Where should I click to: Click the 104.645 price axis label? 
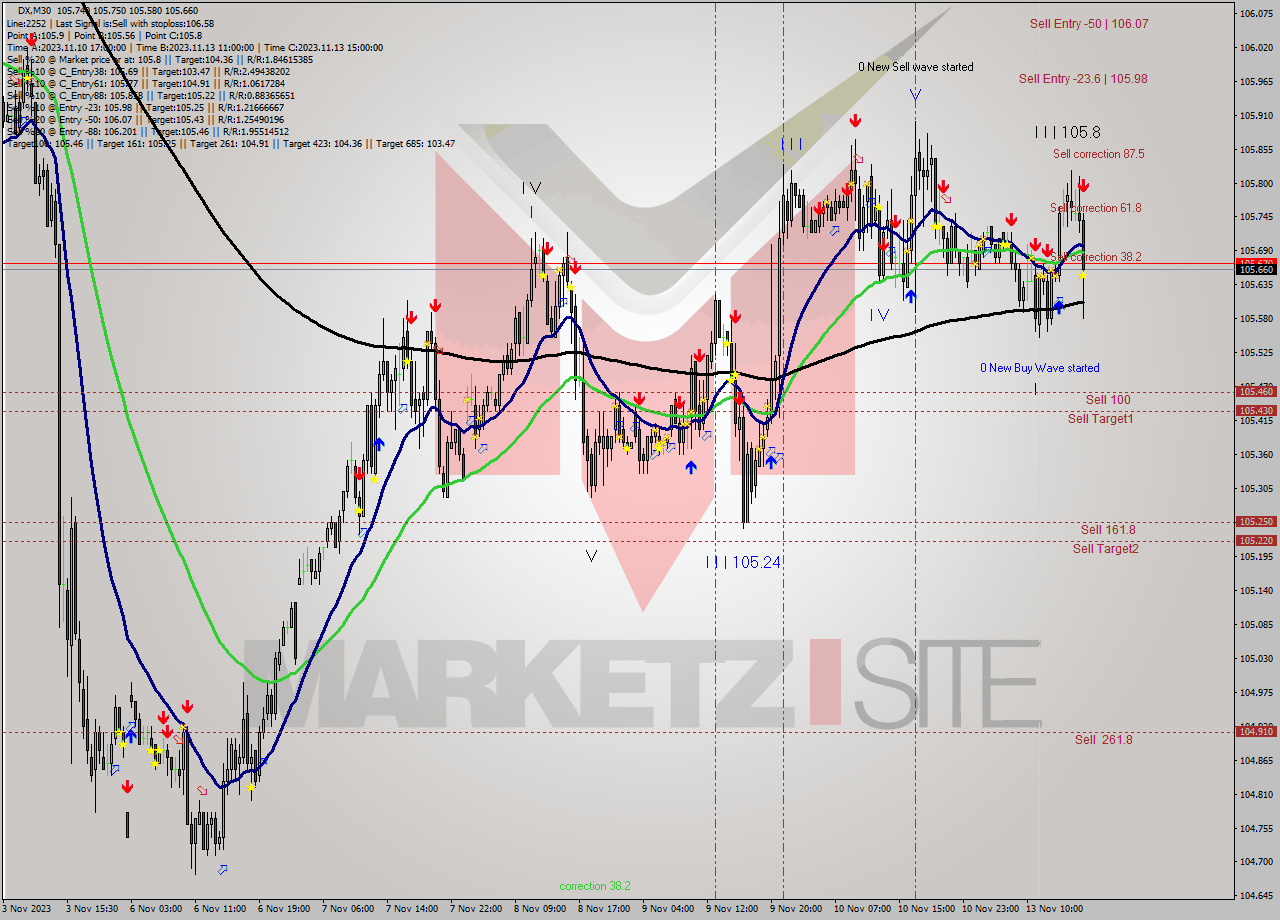(1257, 895)
